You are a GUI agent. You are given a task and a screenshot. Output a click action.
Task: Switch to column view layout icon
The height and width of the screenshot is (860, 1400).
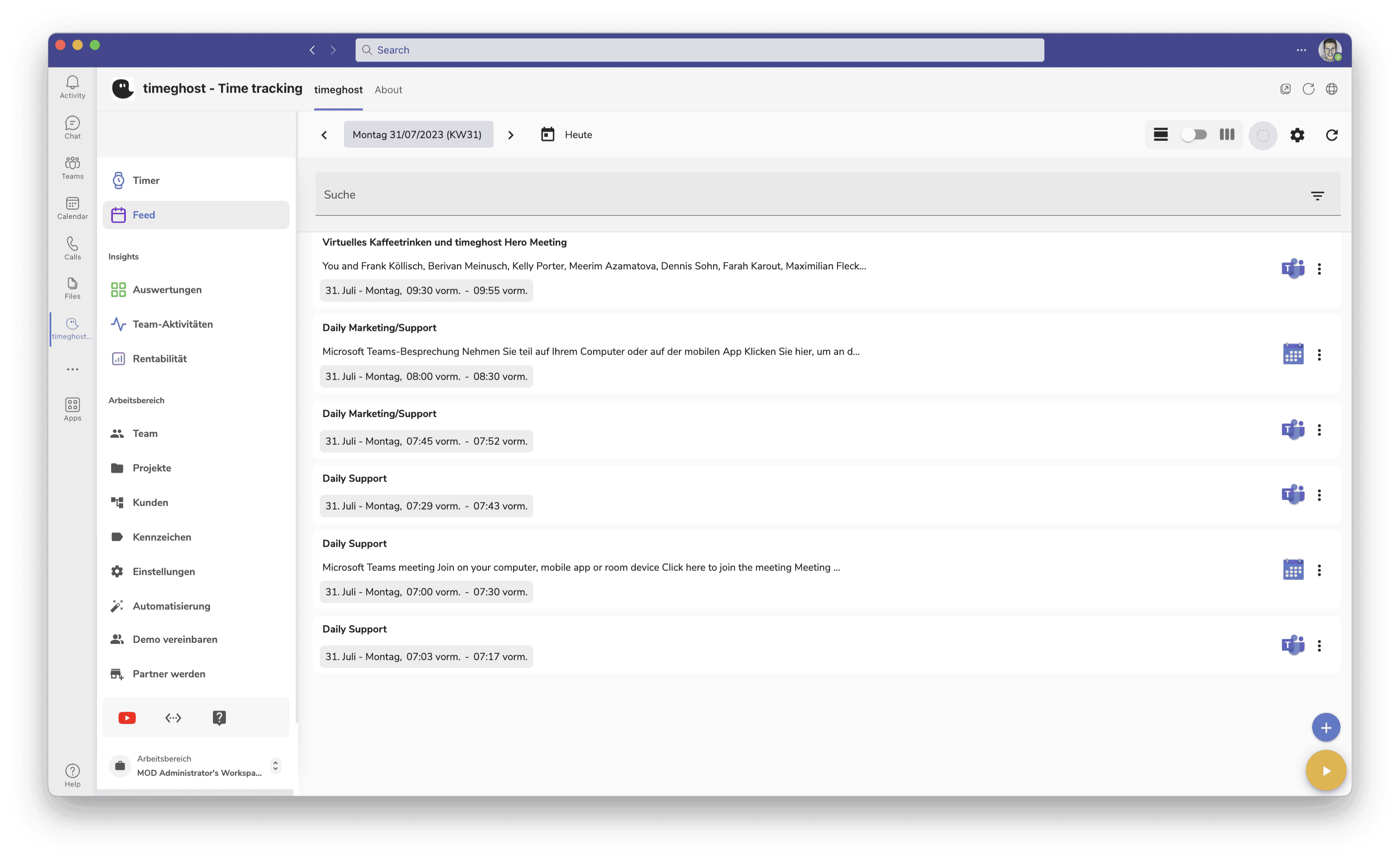coord(1226,135)
